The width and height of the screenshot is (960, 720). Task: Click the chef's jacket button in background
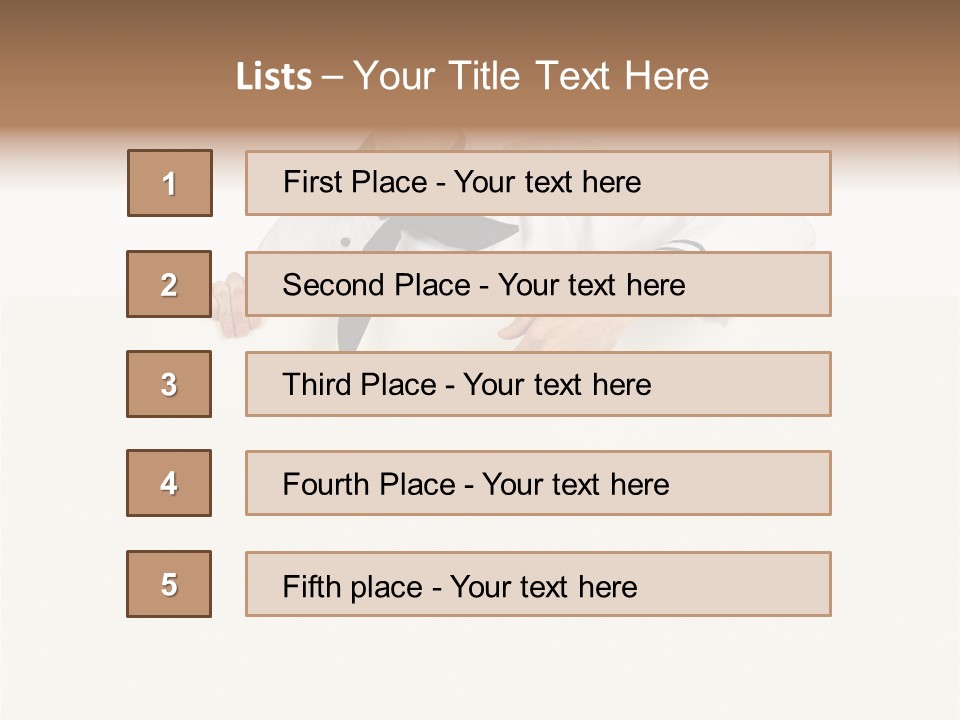346,241
